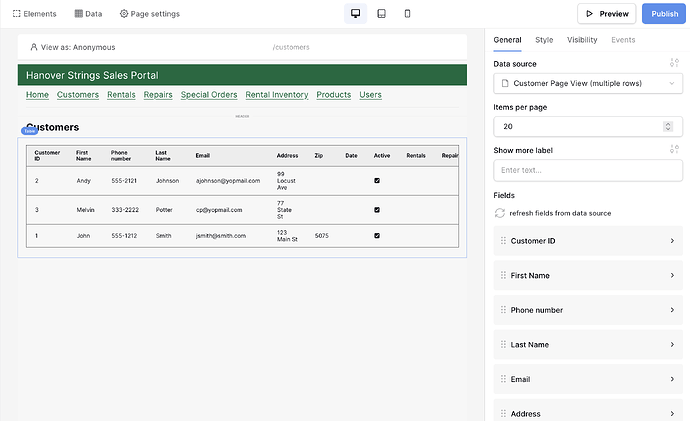
Task: Switch to the General tab
Action: click(x=507, y=40)
